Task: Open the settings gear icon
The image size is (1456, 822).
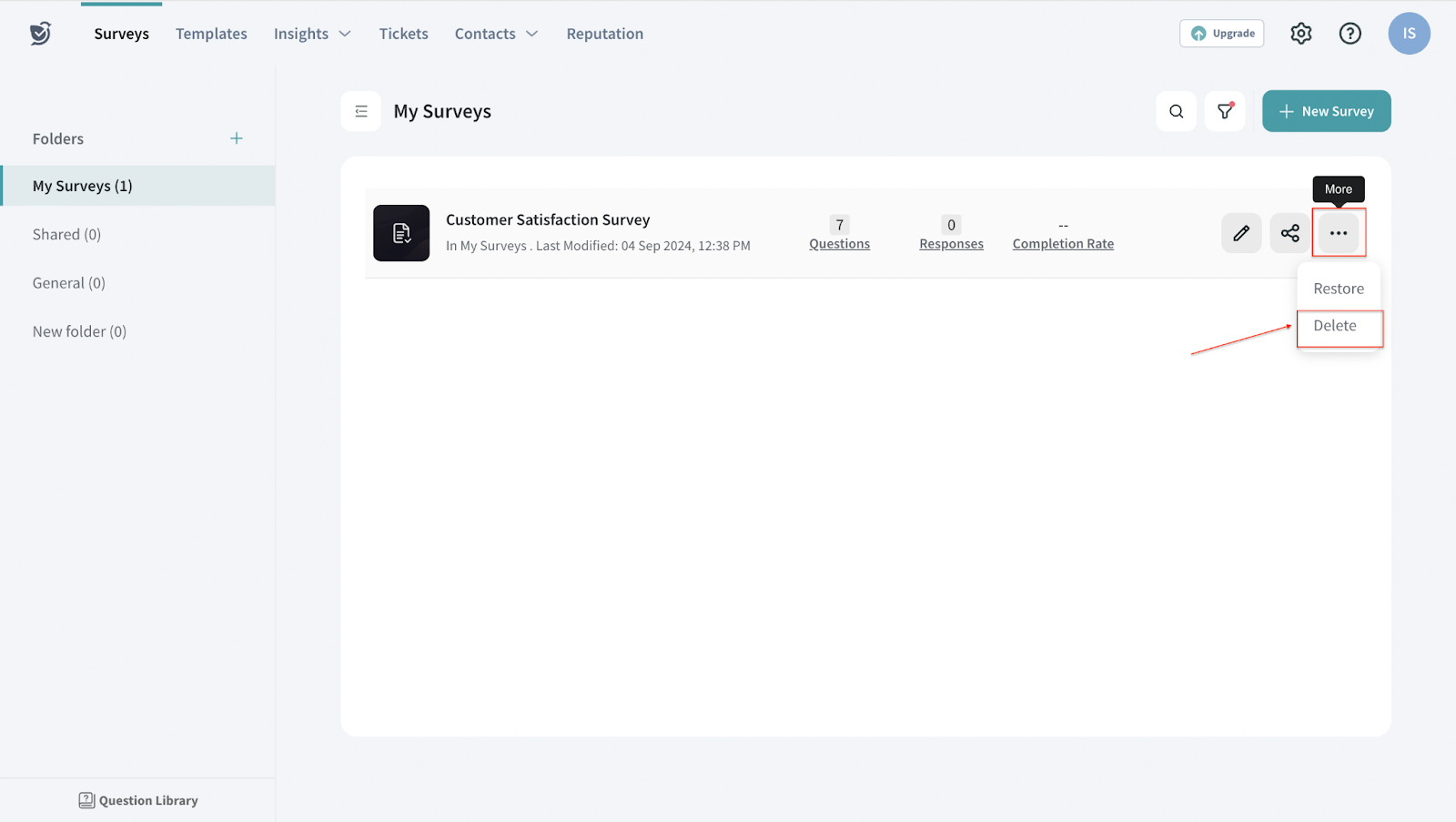Action: [1300, 34]
